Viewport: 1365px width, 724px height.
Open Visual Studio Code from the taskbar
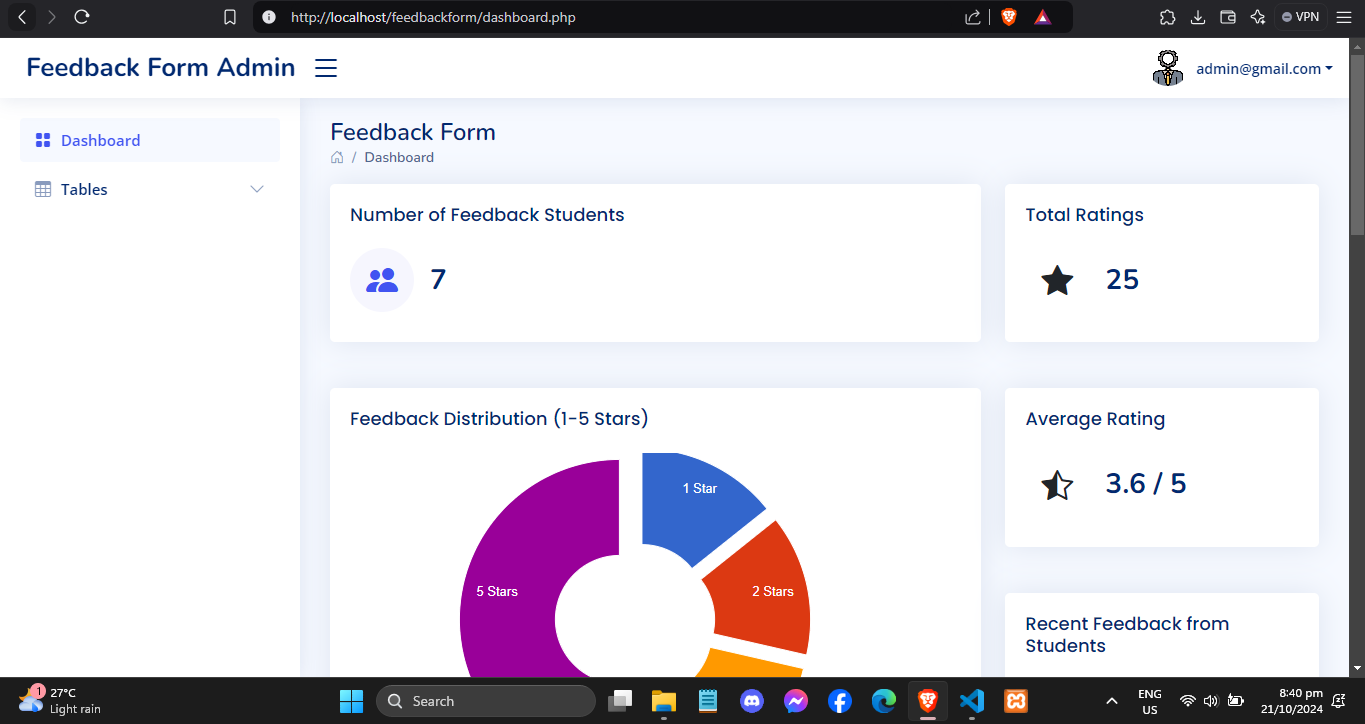971,701
